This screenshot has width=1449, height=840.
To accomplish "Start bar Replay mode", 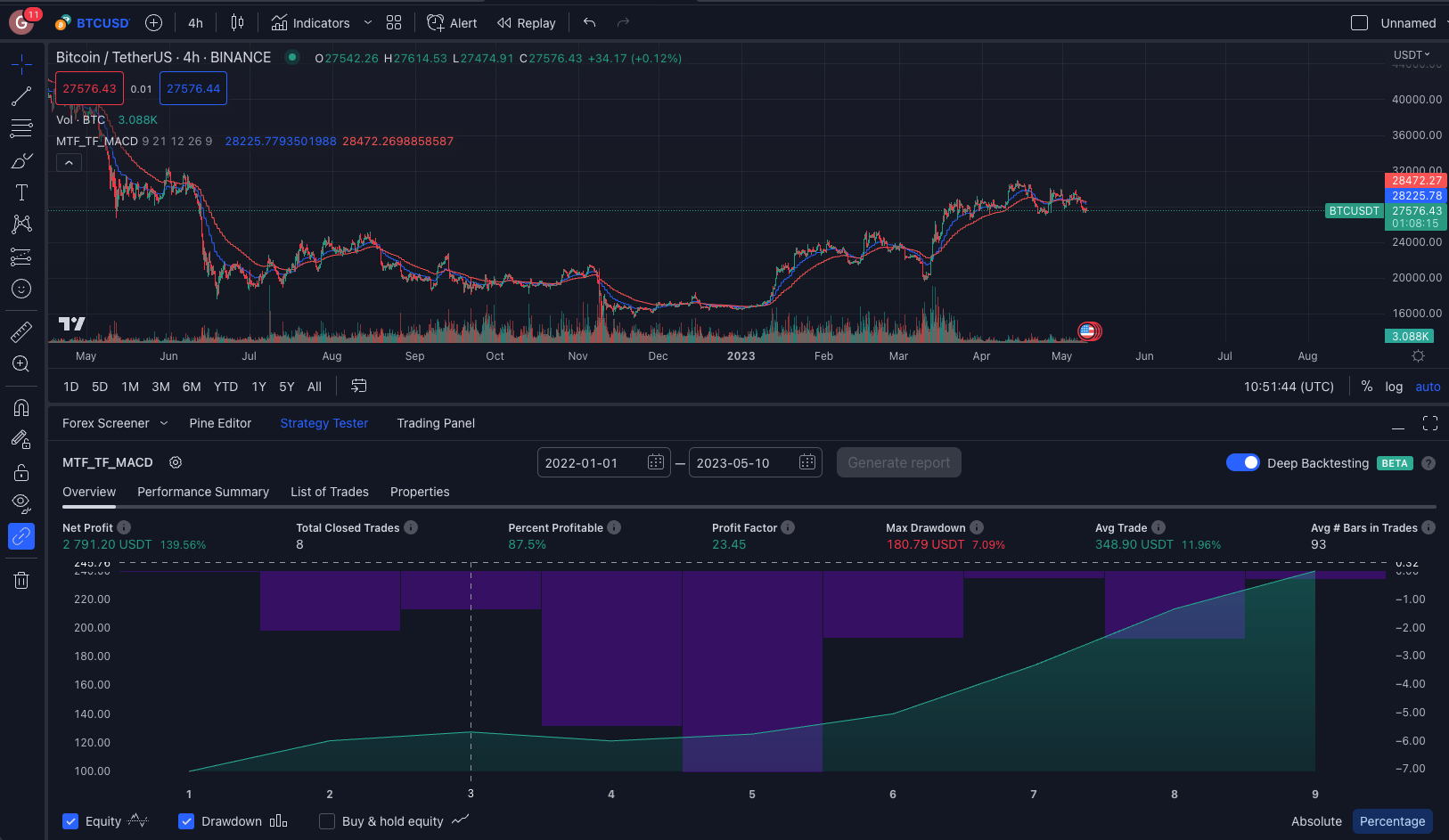I will coord(526,23).
